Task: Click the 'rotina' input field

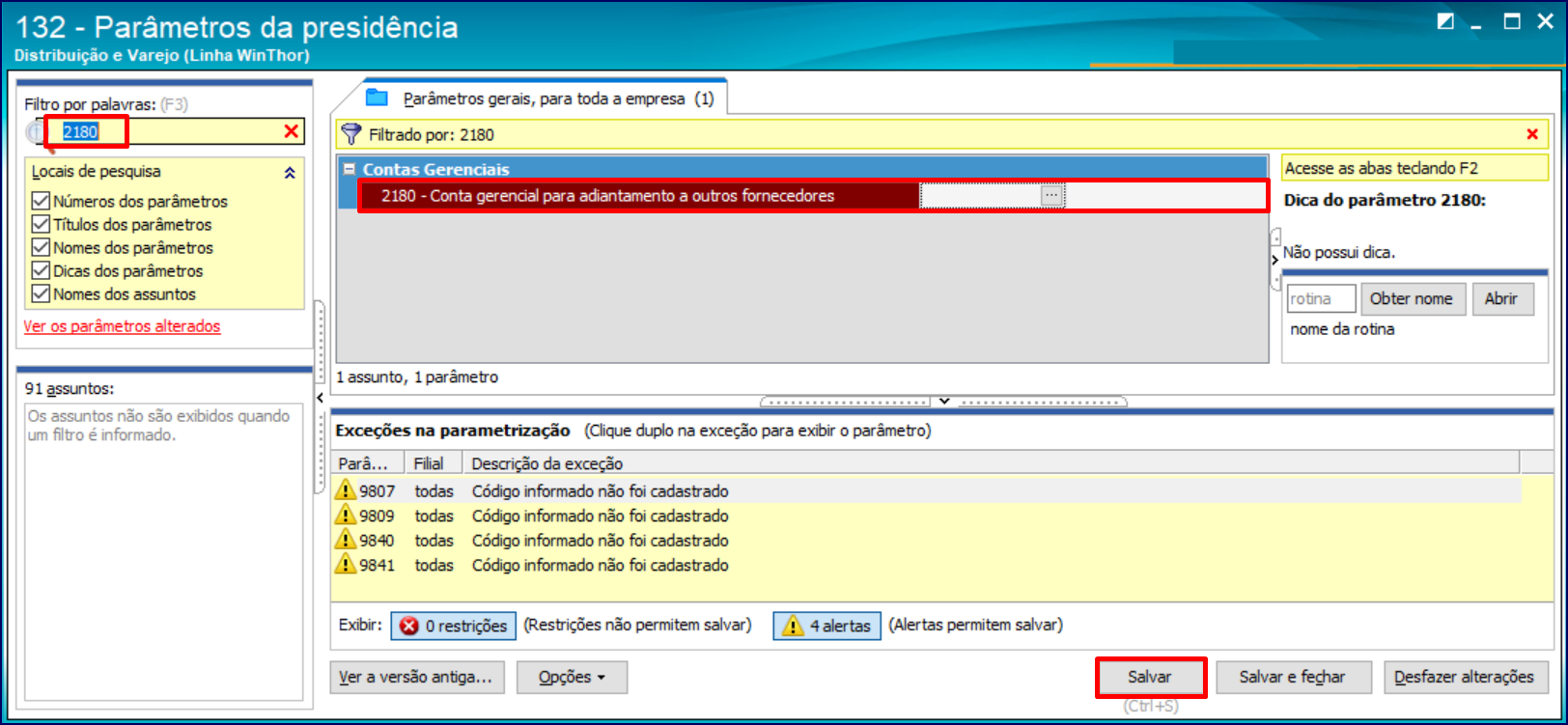Action: 1321,299
